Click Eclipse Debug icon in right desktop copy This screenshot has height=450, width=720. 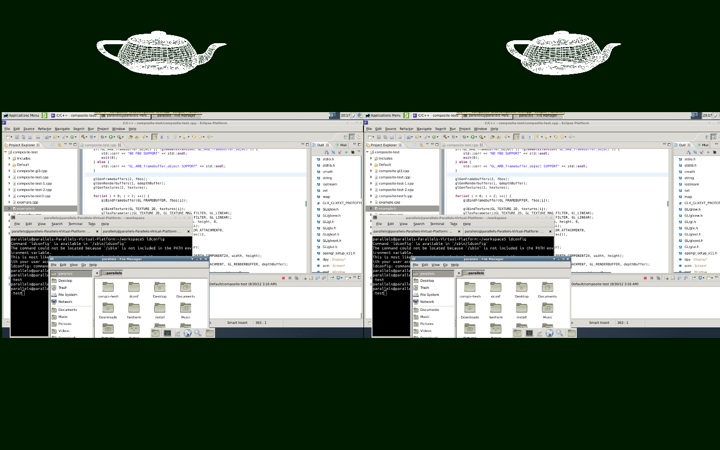tap(464, 137)
